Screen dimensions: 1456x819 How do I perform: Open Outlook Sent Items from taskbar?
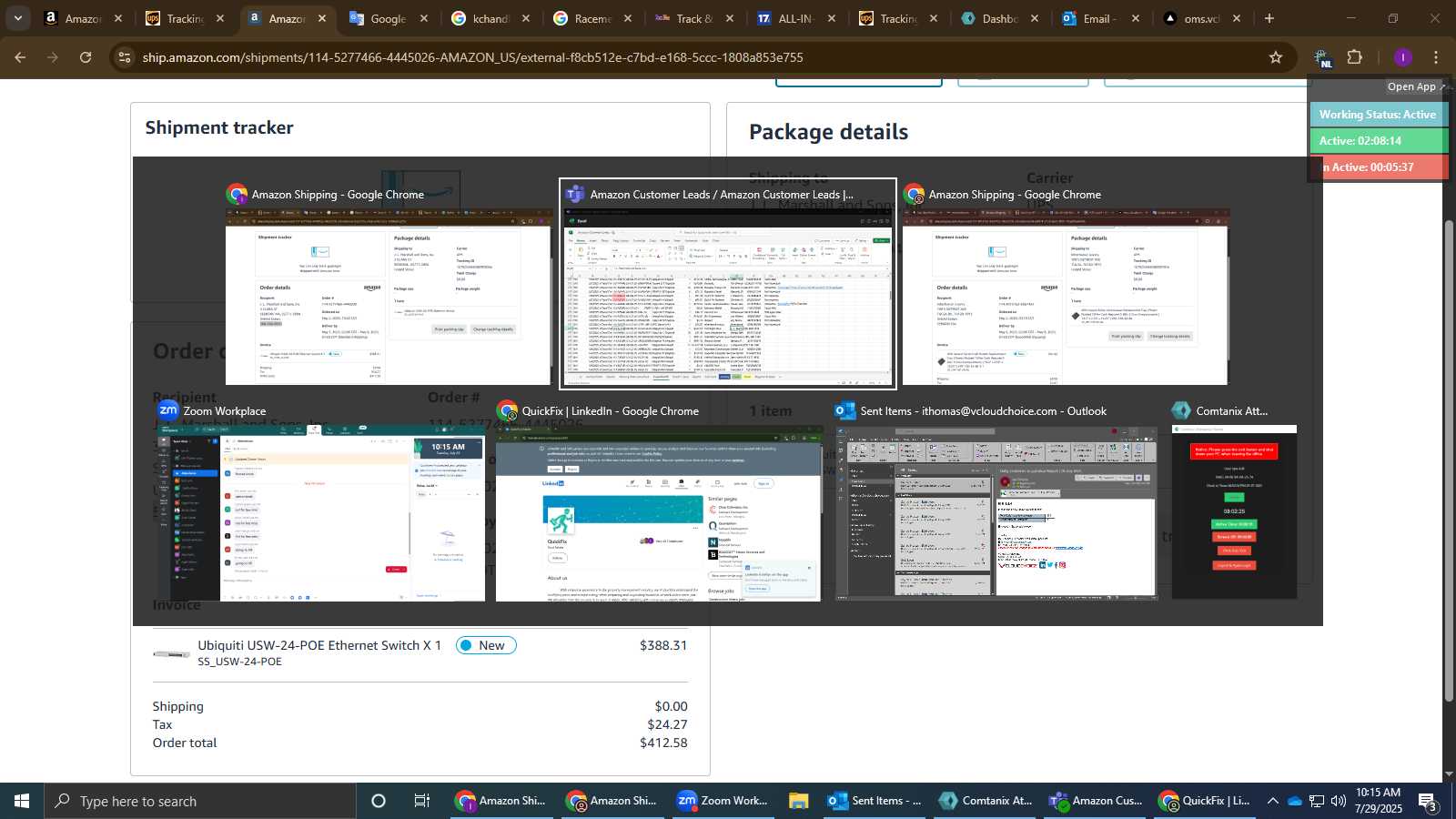875,801
